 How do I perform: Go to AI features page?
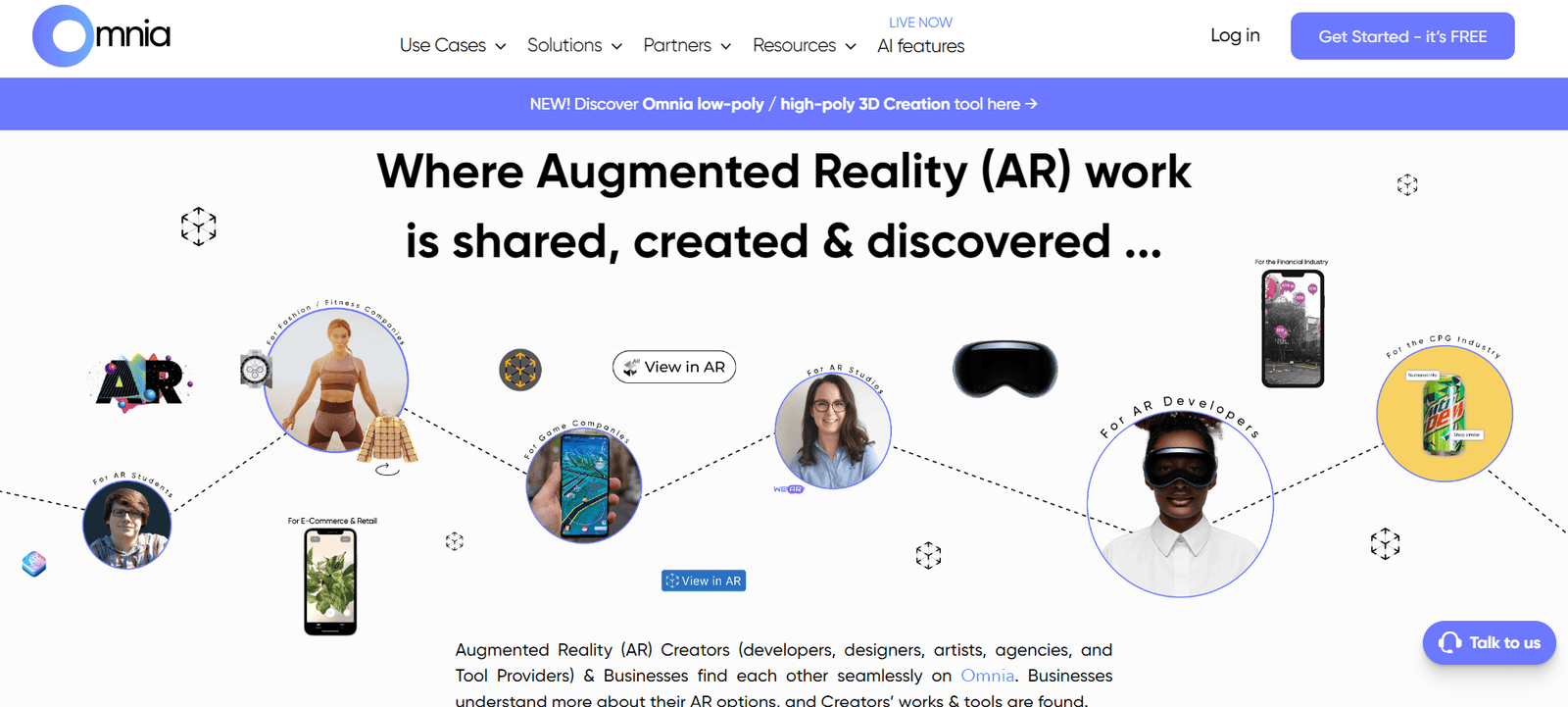pos(920,46)
